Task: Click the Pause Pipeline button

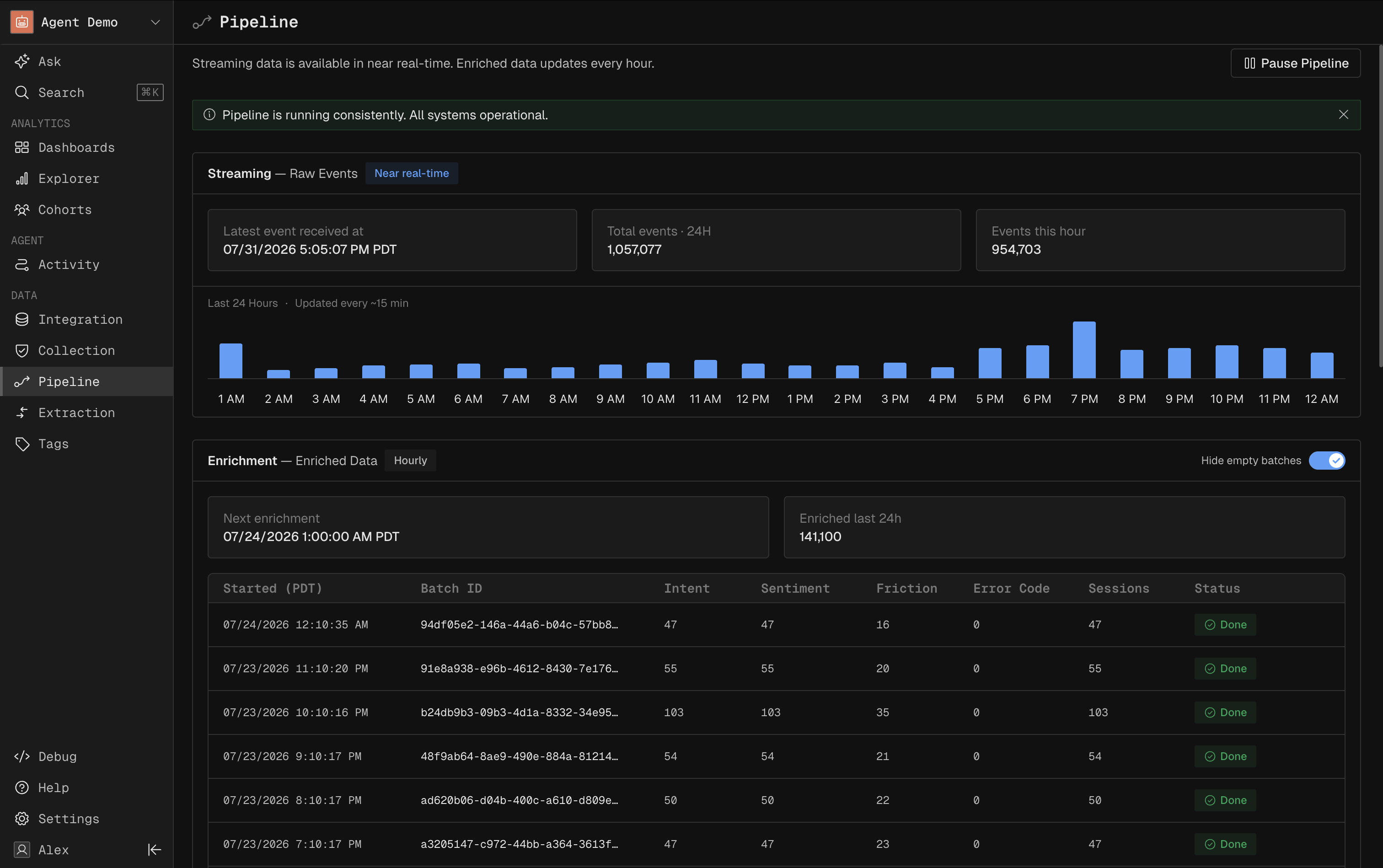Action: click(x=1296, y=63)
